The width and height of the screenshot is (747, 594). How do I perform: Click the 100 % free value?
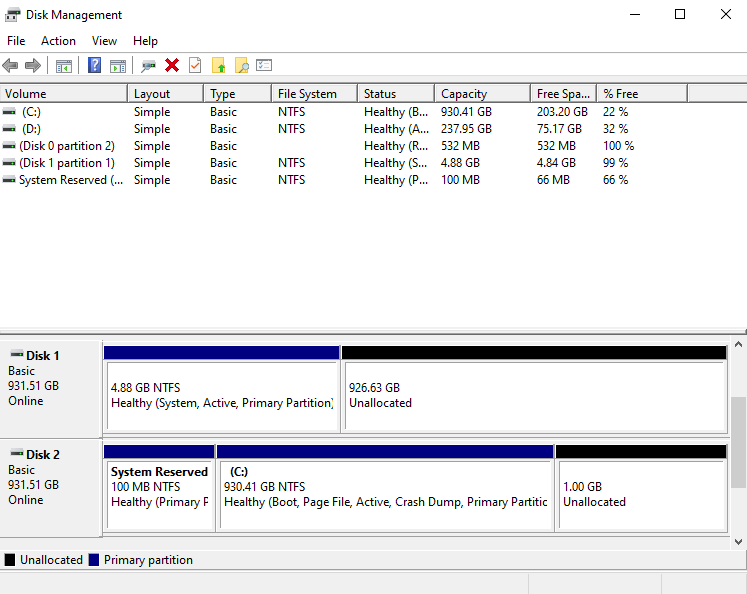618,146
